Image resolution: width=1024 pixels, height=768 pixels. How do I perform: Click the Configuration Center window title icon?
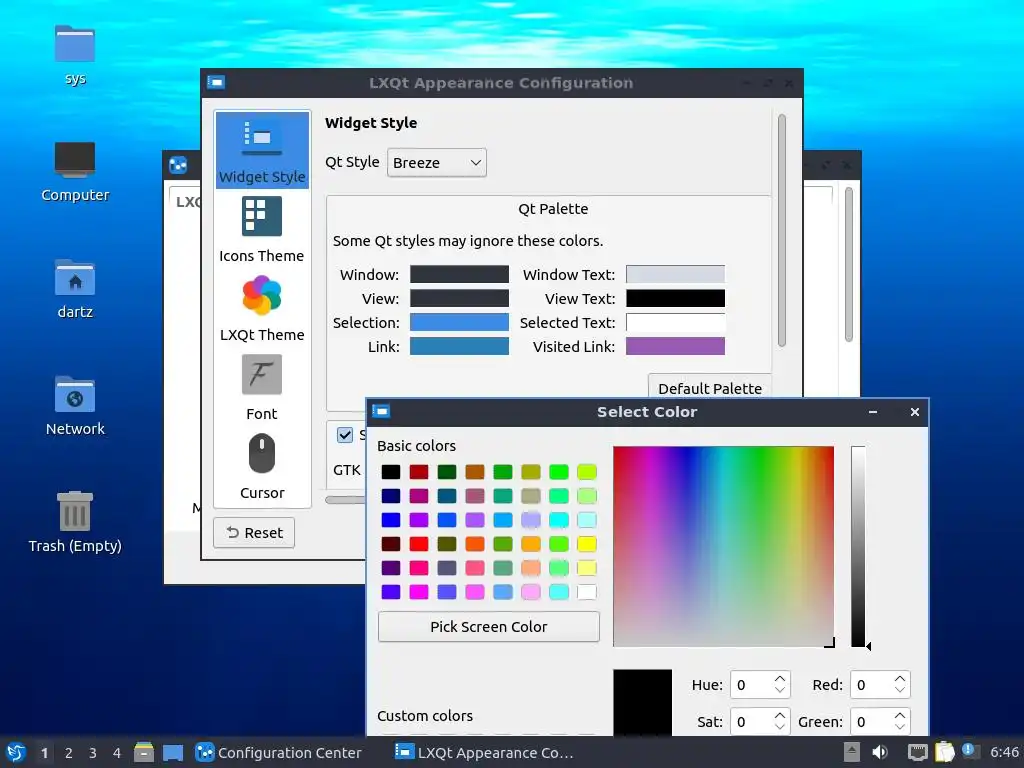tap(178, 165)
